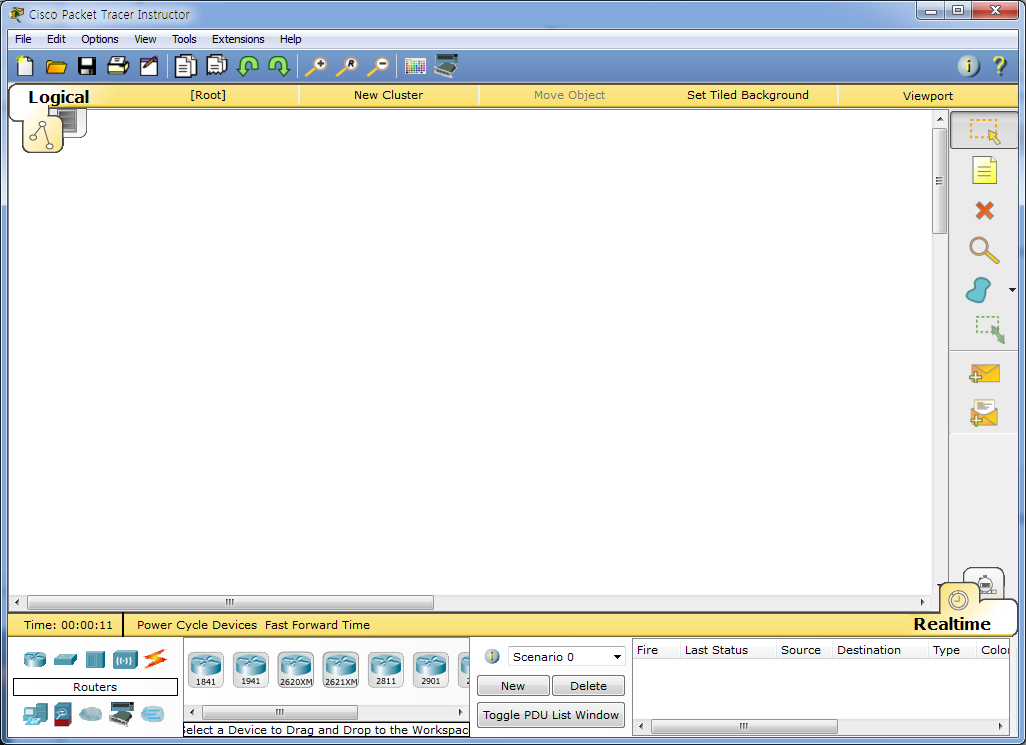Open the custom devices dialog icon
This screenshot has height=745, width=1026.
click(x=446, y=66)
